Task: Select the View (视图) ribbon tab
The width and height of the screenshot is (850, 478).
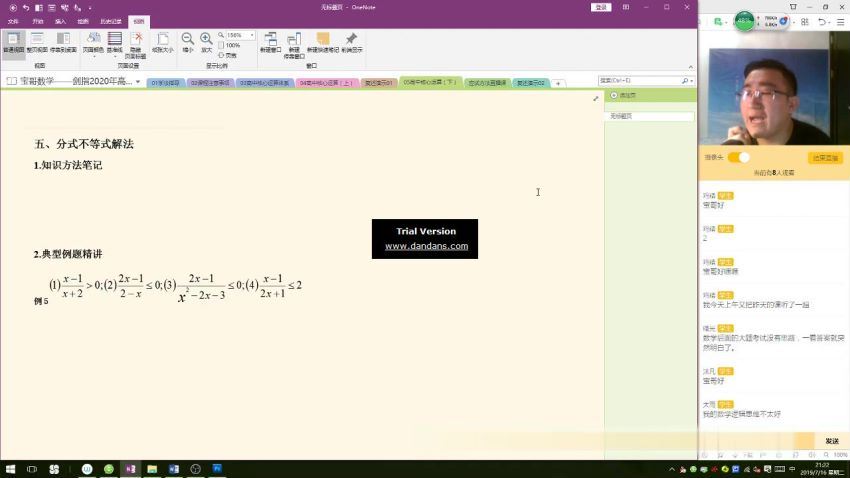Action: (139, 22)
